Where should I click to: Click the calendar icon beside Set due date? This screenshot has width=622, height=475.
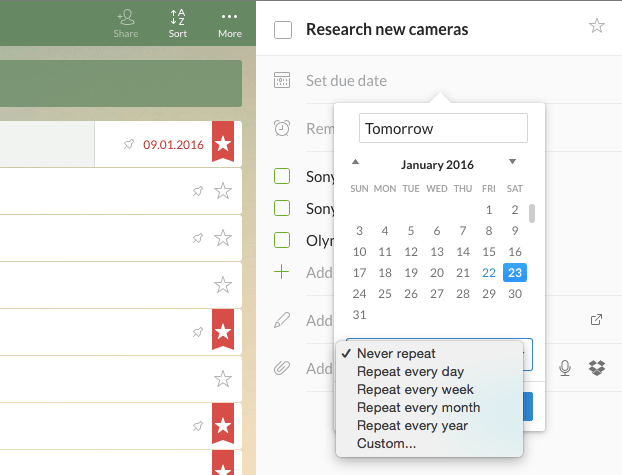282,80
